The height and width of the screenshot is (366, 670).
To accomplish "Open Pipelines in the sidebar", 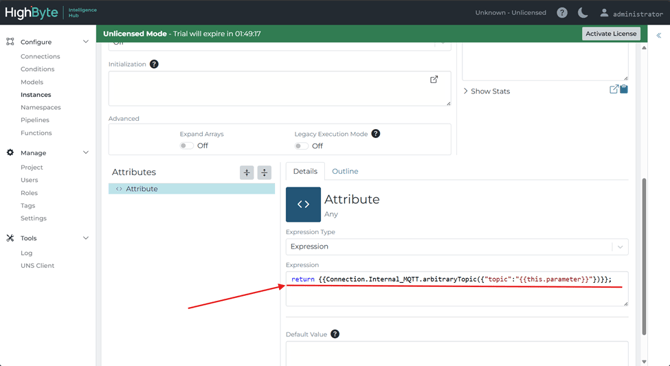I will [35, 120].
